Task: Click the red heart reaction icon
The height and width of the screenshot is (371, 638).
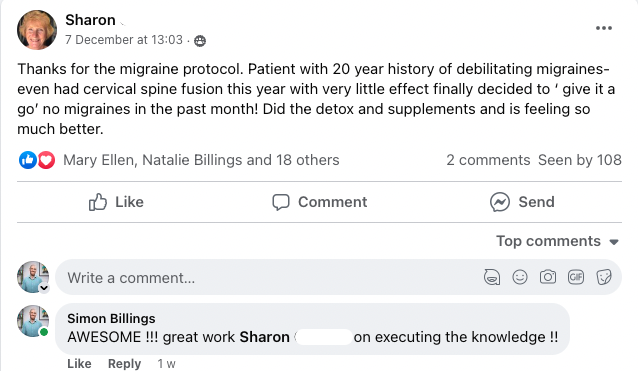Action: (46, 160)
